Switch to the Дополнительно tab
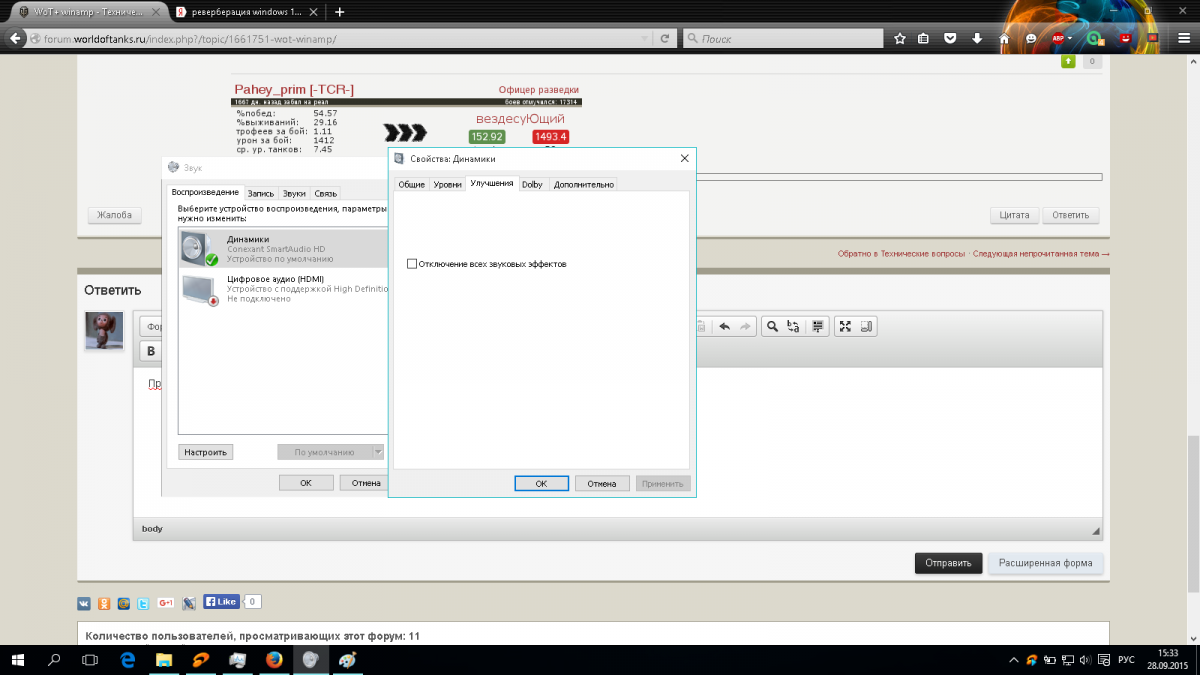 pos(583,184)
